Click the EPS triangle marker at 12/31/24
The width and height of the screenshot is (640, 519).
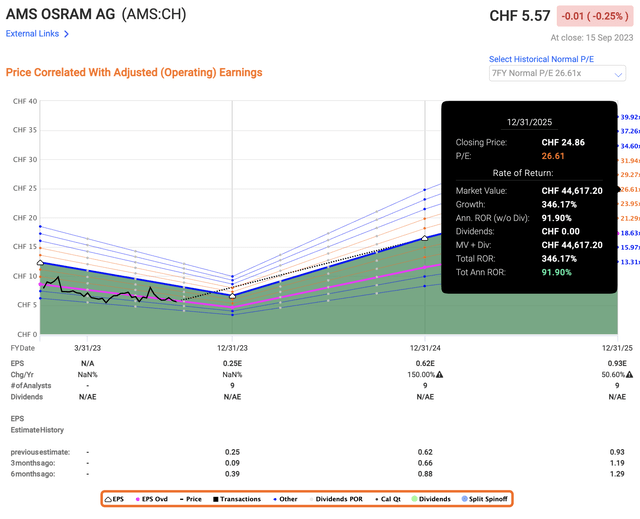pos(424,238)
